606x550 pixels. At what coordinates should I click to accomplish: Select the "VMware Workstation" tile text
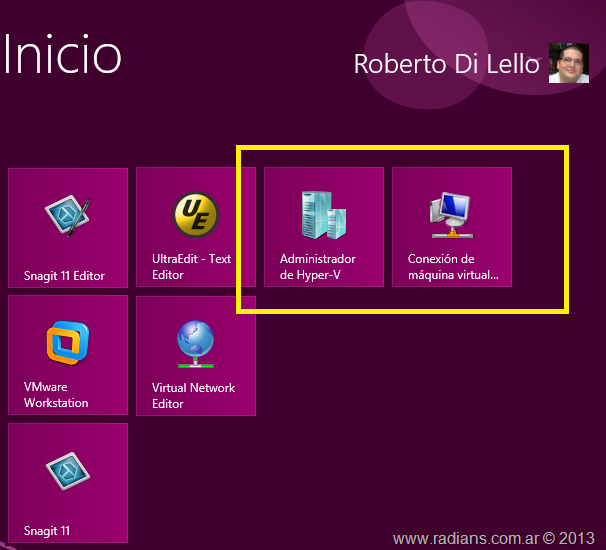point(56,395)
